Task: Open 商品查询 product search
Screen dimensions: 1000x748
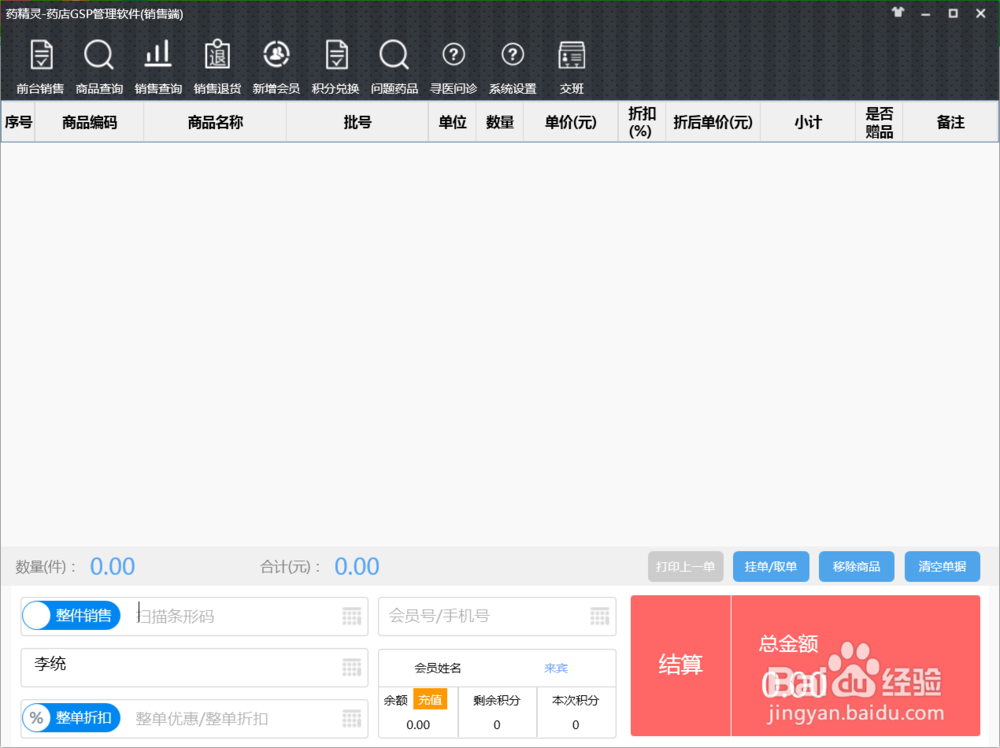Action: 99,66
